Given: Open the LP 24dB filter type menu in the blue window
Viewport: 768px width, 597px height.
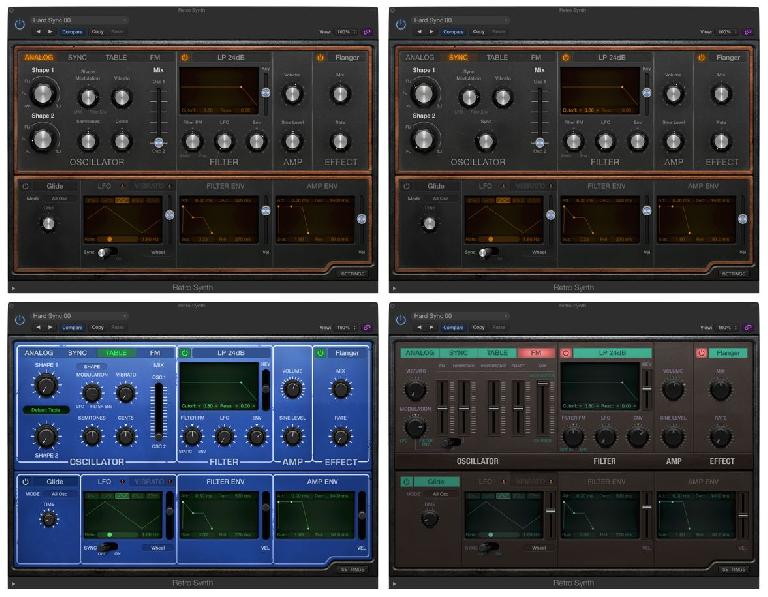Looking at the screenshot, I should tap(231, 353).
